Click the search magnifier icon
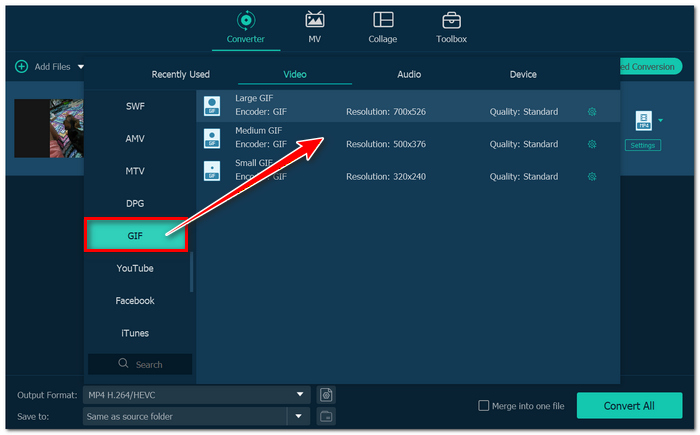Viewport: 700px width, 435px height. point(123,363)
